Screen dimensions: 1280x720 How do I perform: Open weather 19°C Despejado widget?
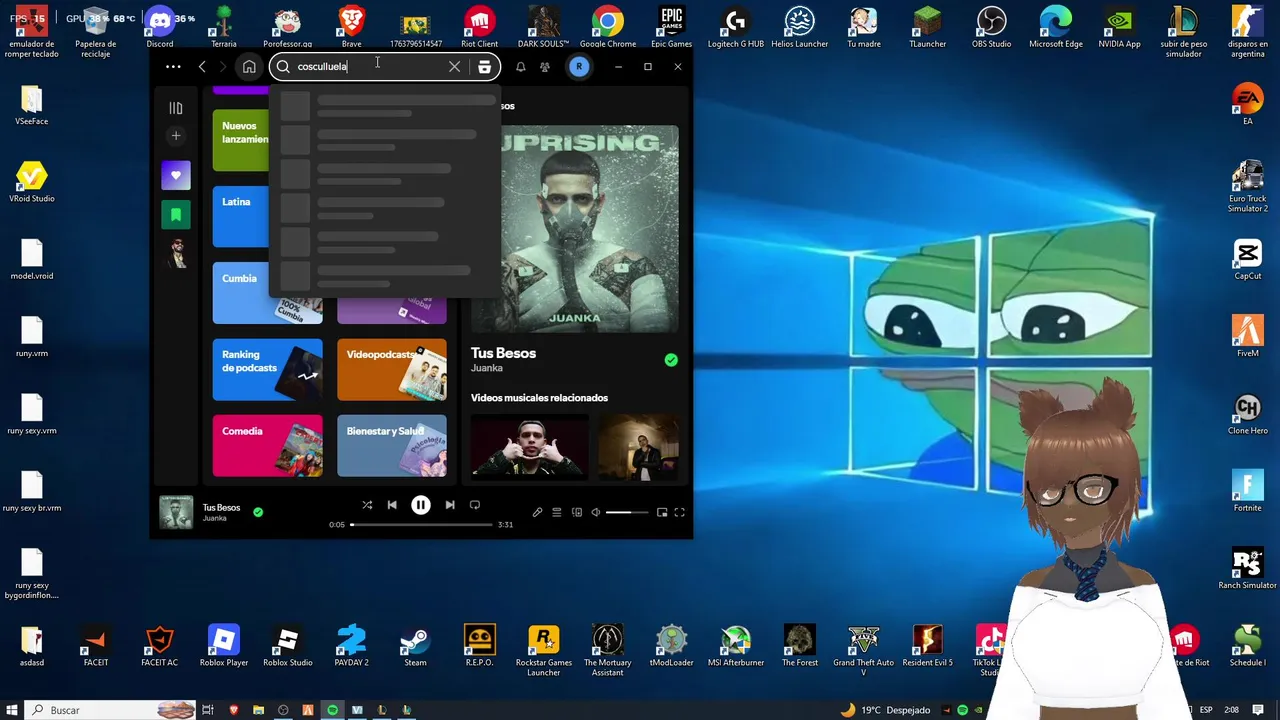pos(887,710)
